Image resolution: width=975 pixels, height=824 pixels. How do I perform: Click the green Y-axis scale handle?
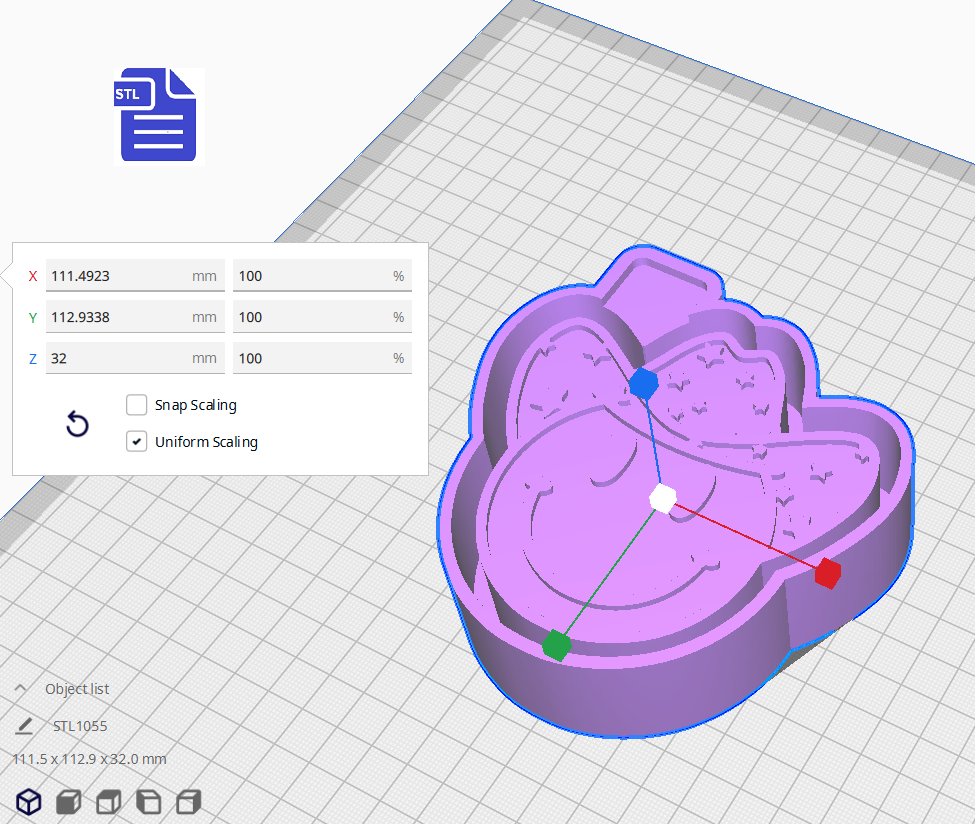click(558, 645)
